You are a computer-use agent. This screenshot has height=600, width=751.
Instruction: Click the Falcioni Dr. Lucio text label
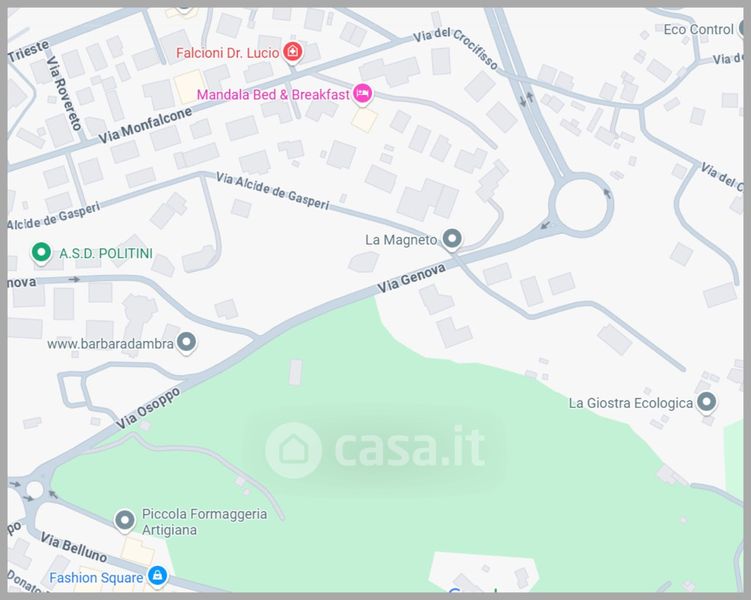point(228,53)
